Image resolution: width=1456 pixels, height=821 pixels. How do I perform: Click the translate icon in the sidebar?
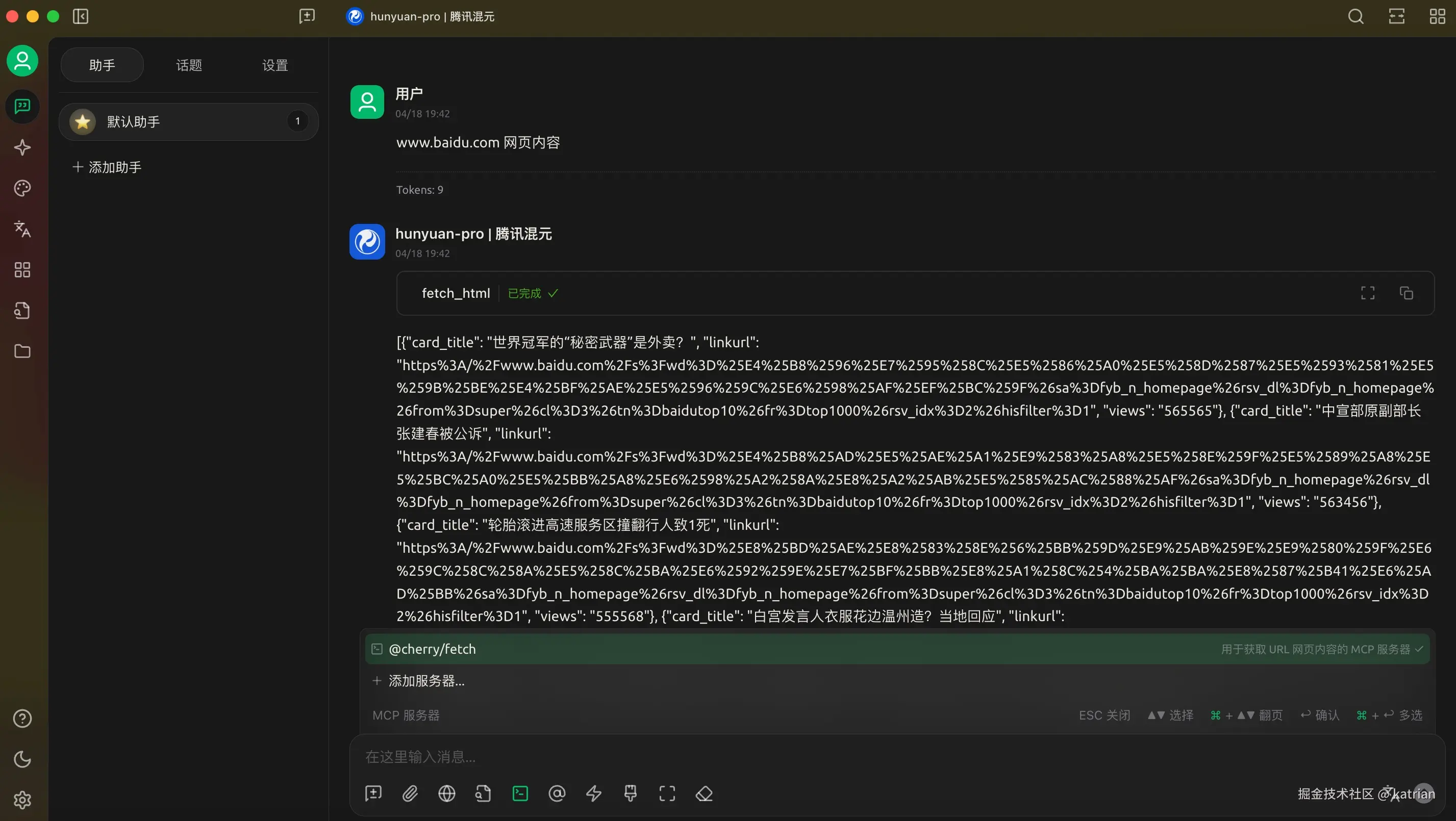coord(22,229)
